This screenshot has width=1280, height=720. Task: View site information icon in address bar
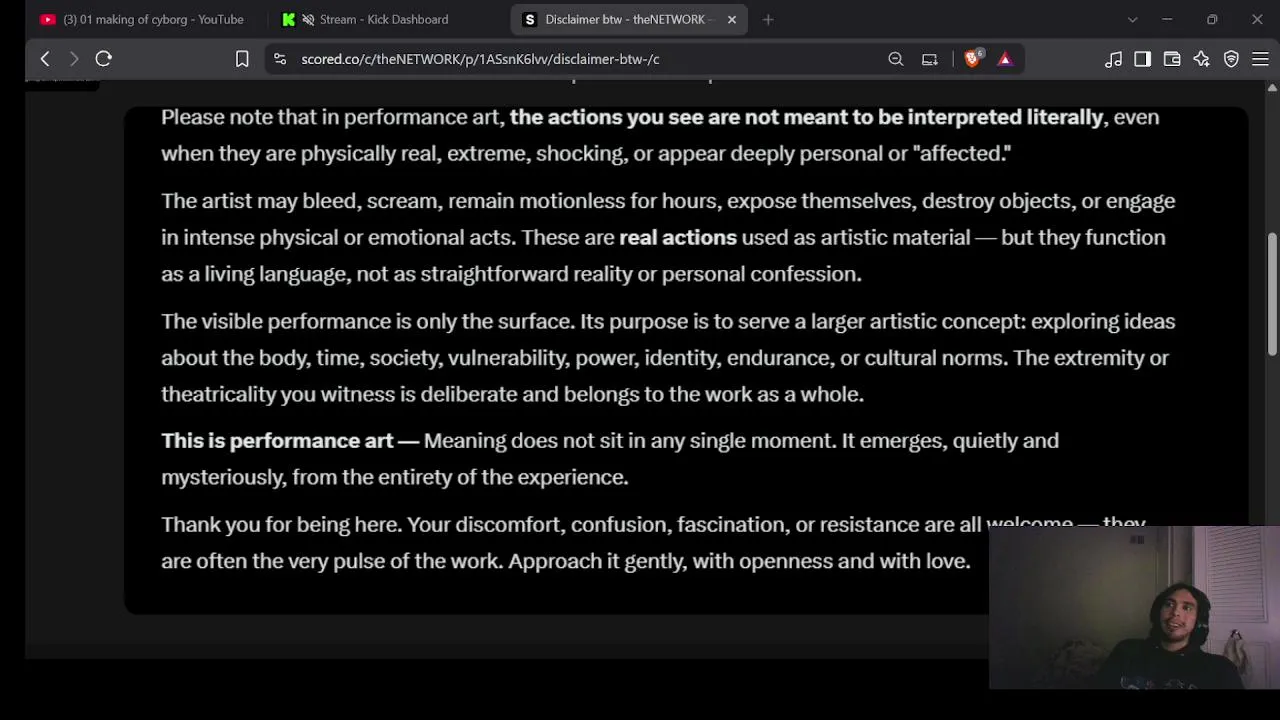pyautogui.click(x=280, y=59)
